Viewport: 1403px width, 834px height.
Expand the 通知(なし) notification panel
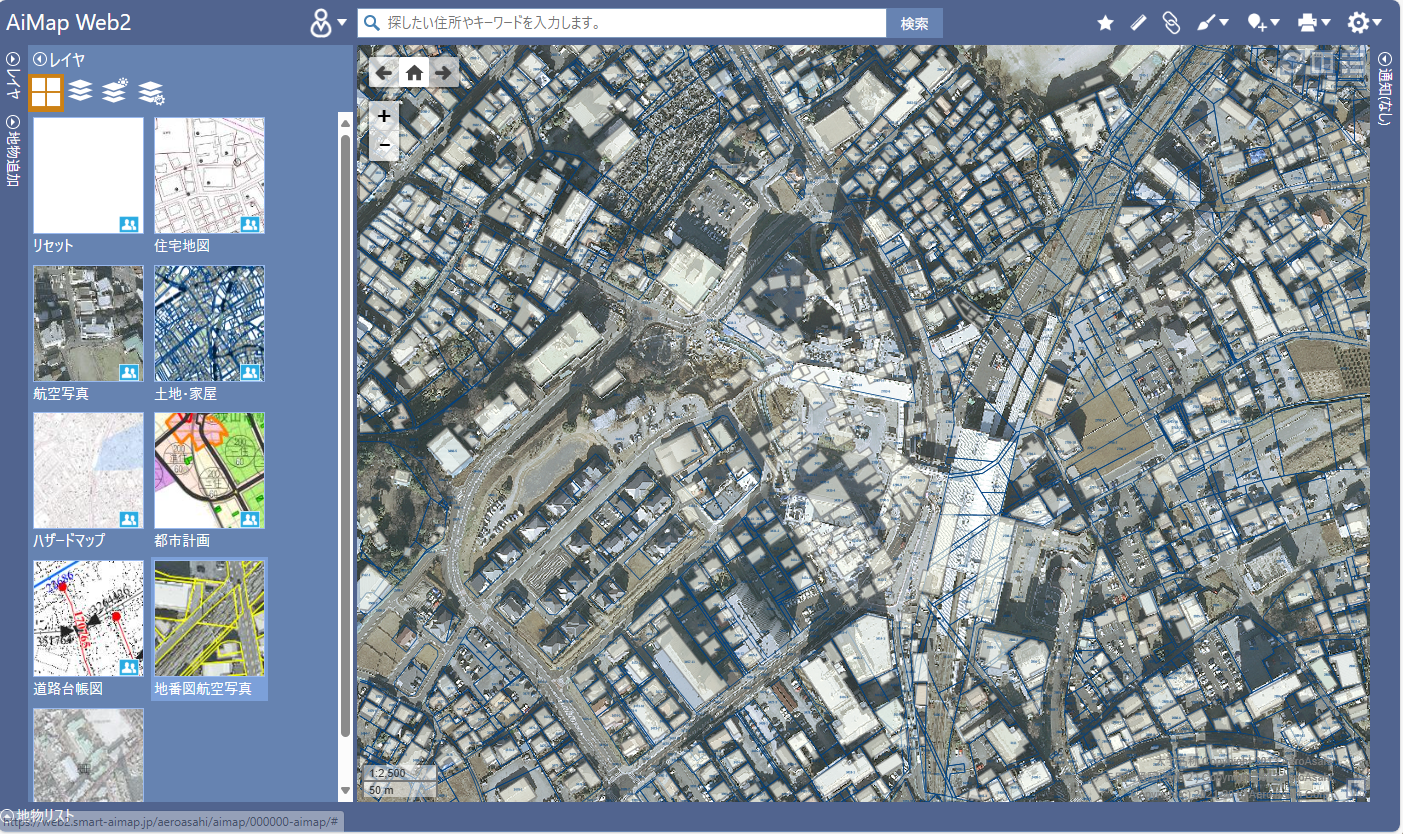click(x=1385, y=89)
